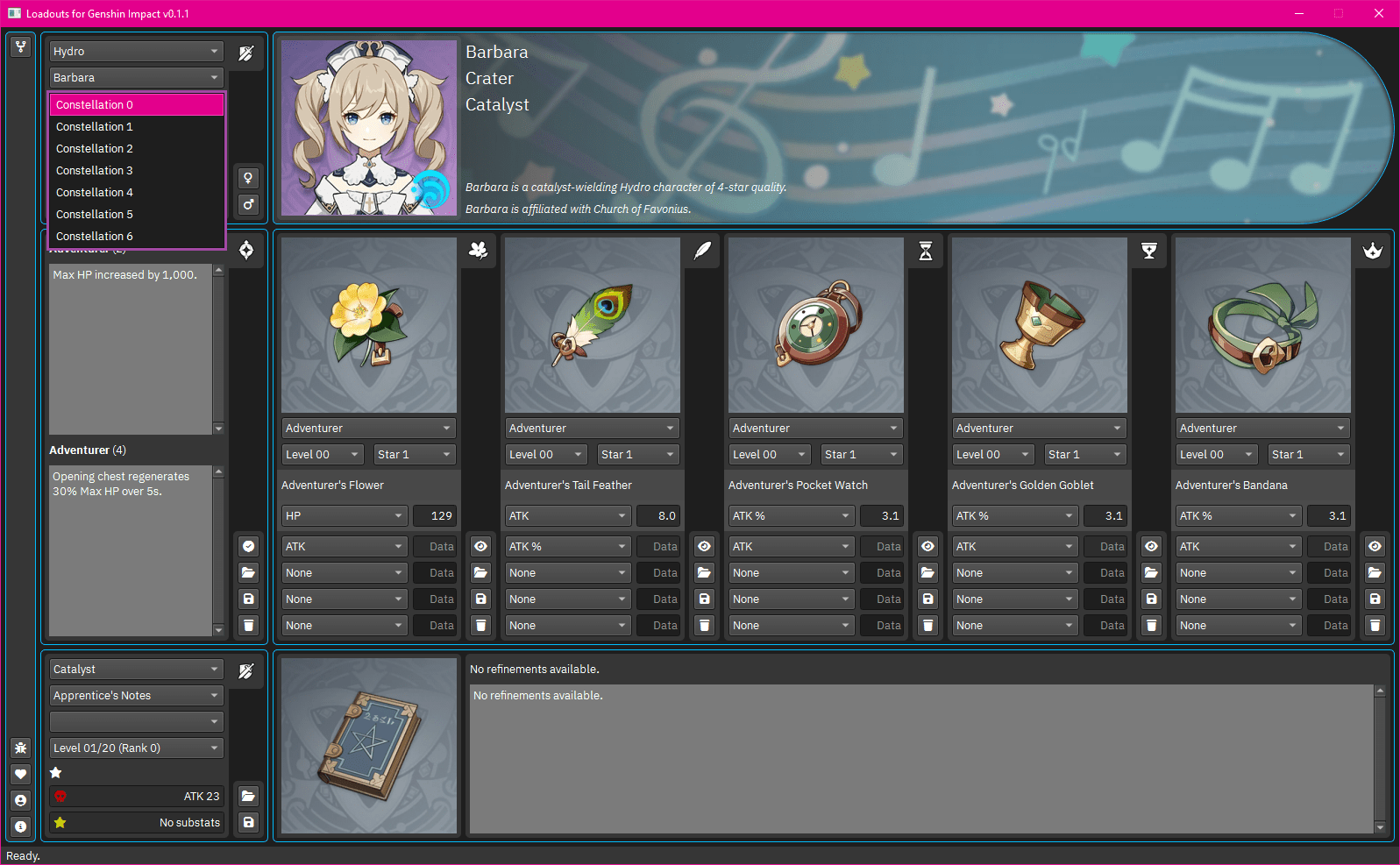Click trash icon between Pocket Watch and Golden Goblet

coord(928,625)
